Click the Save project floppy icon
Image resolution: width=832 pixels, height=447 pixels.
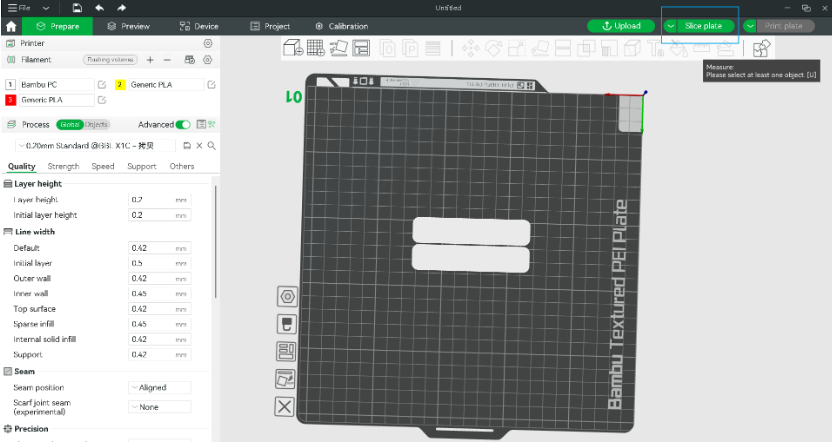(x=77, y=7)
